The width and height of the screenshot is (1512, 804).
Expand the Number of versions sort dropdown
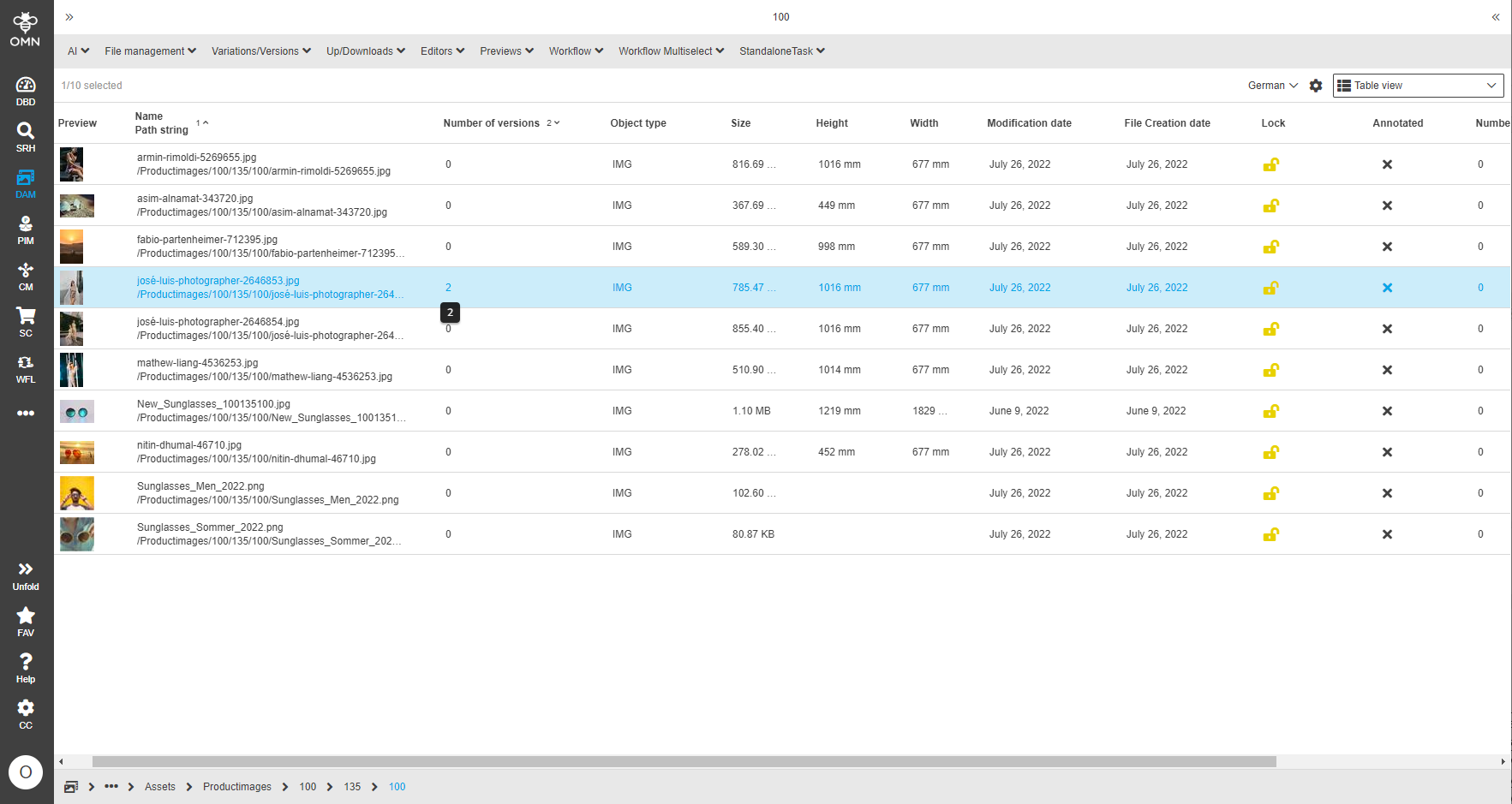tap(554, 122)
